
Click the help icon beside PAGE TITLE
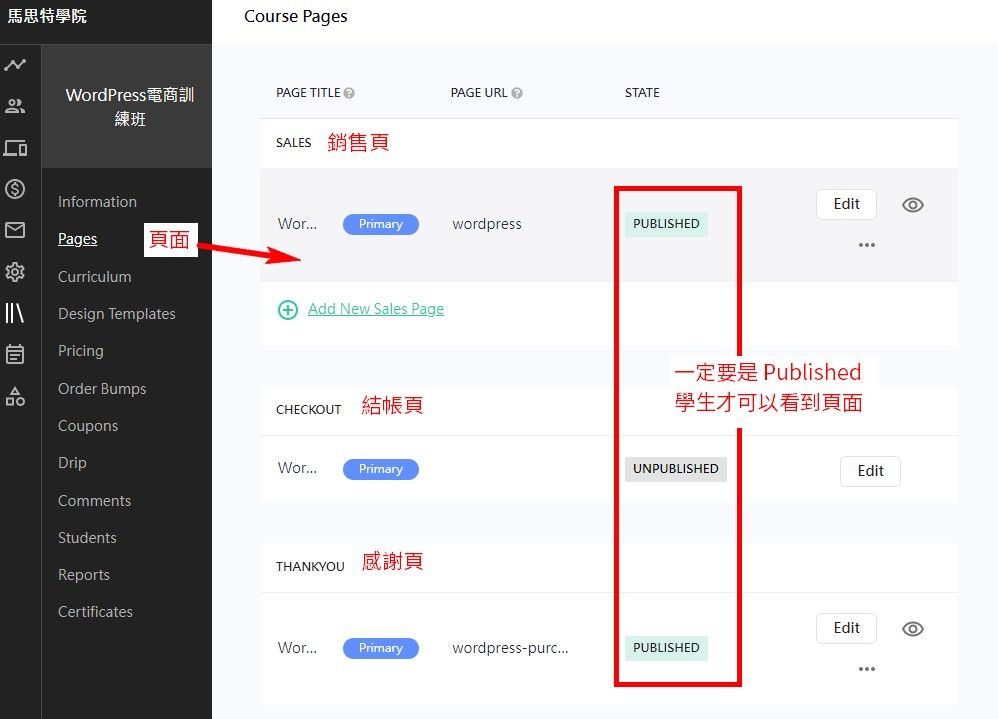(349, 93)
